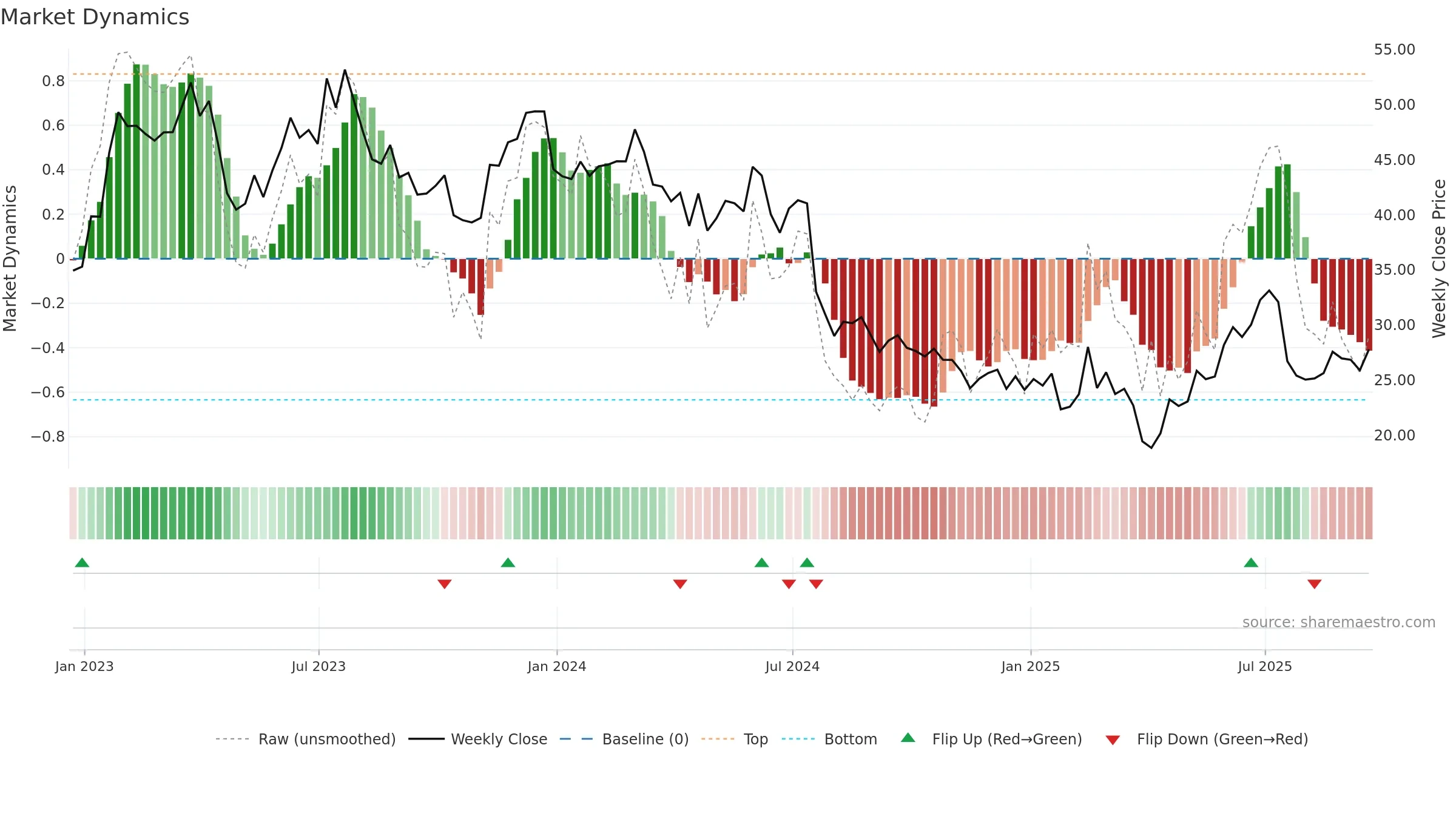1456x819 pixels.
Task: Click the Weekly Close Price axis title
Action: (x=1439, y=258)
